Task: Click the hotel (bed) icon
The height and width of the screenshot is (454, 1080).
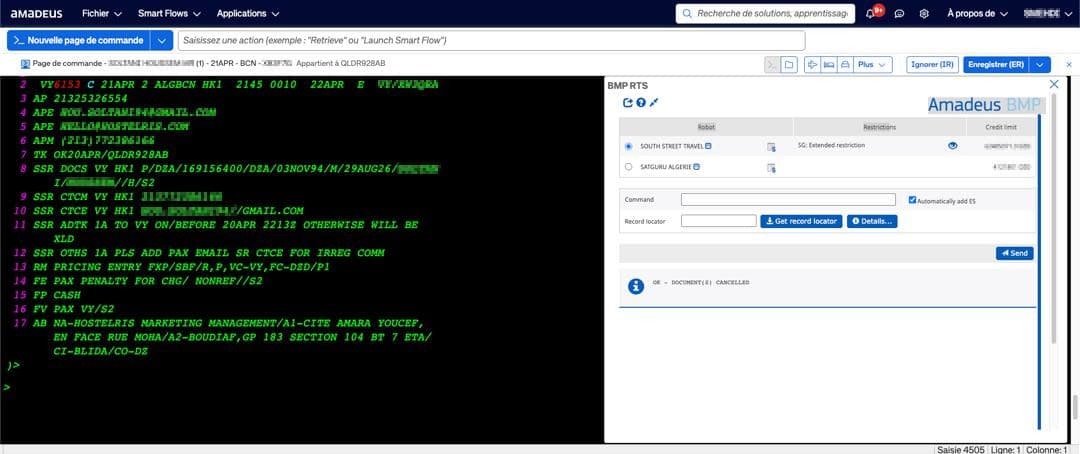Action: point(829,64)
